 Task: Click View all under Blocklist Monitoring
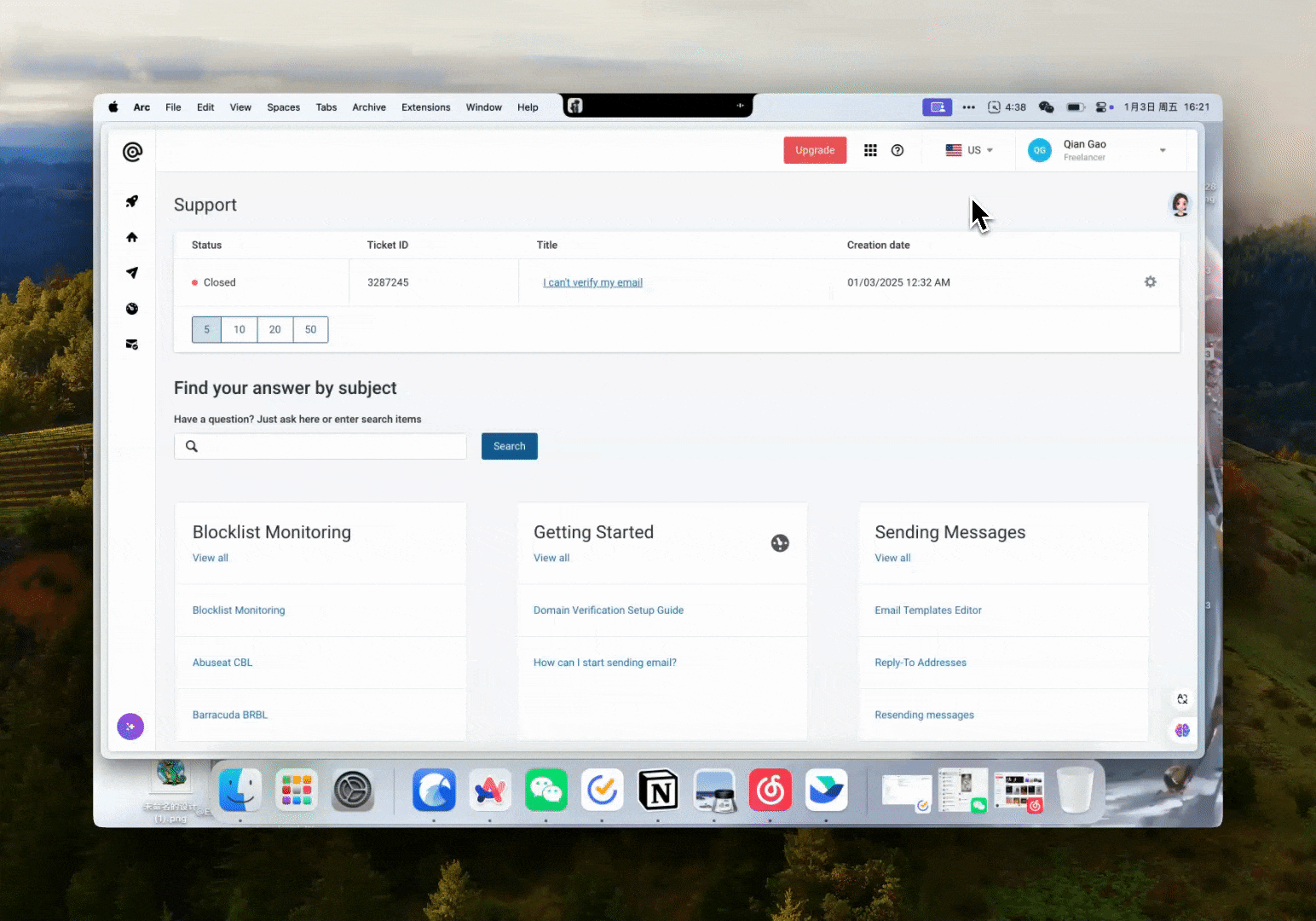pos(211,558)
